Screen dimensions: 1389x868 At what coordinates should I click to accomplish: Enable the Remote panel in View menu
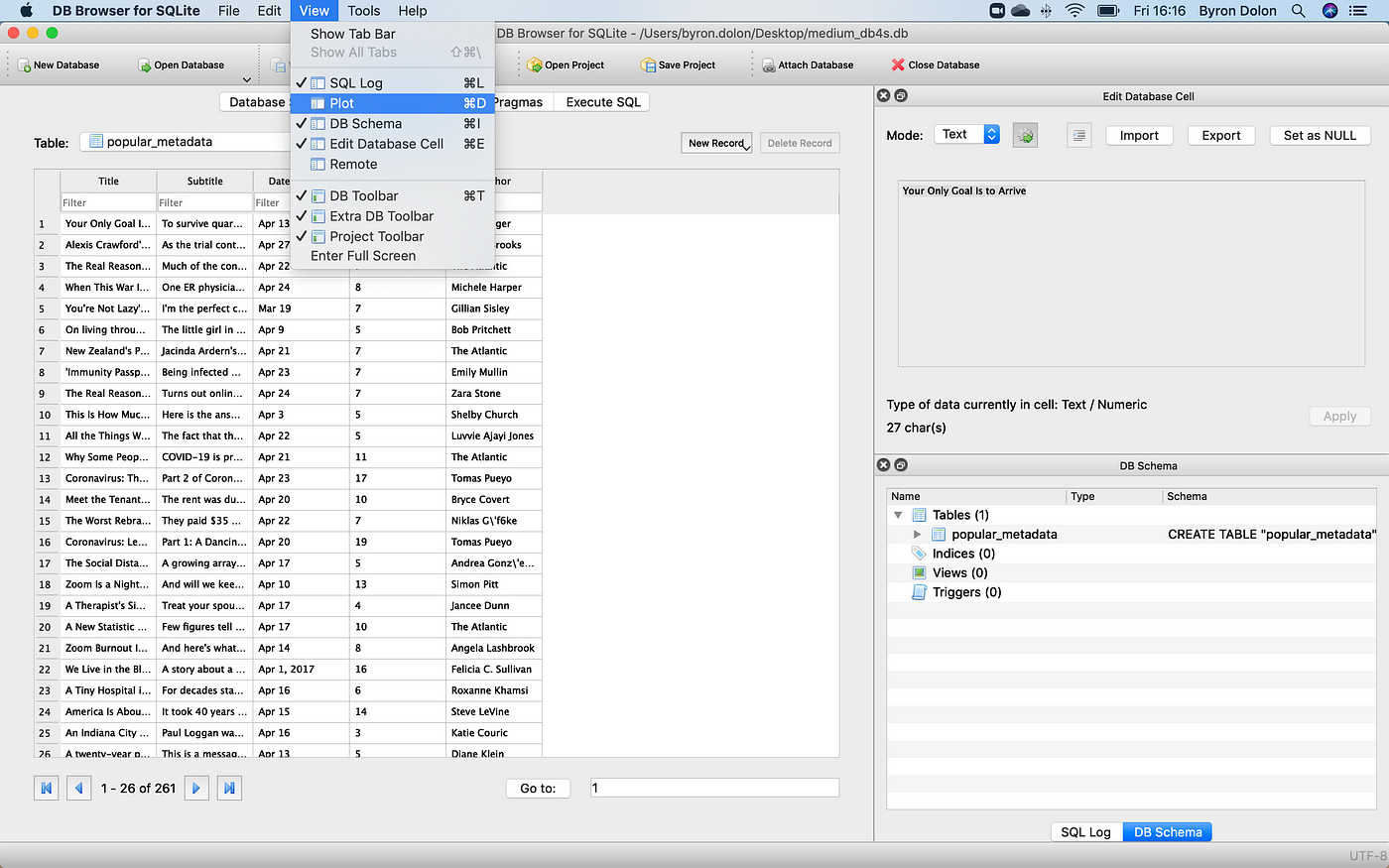pyautogui.click(x=393, y=165)
